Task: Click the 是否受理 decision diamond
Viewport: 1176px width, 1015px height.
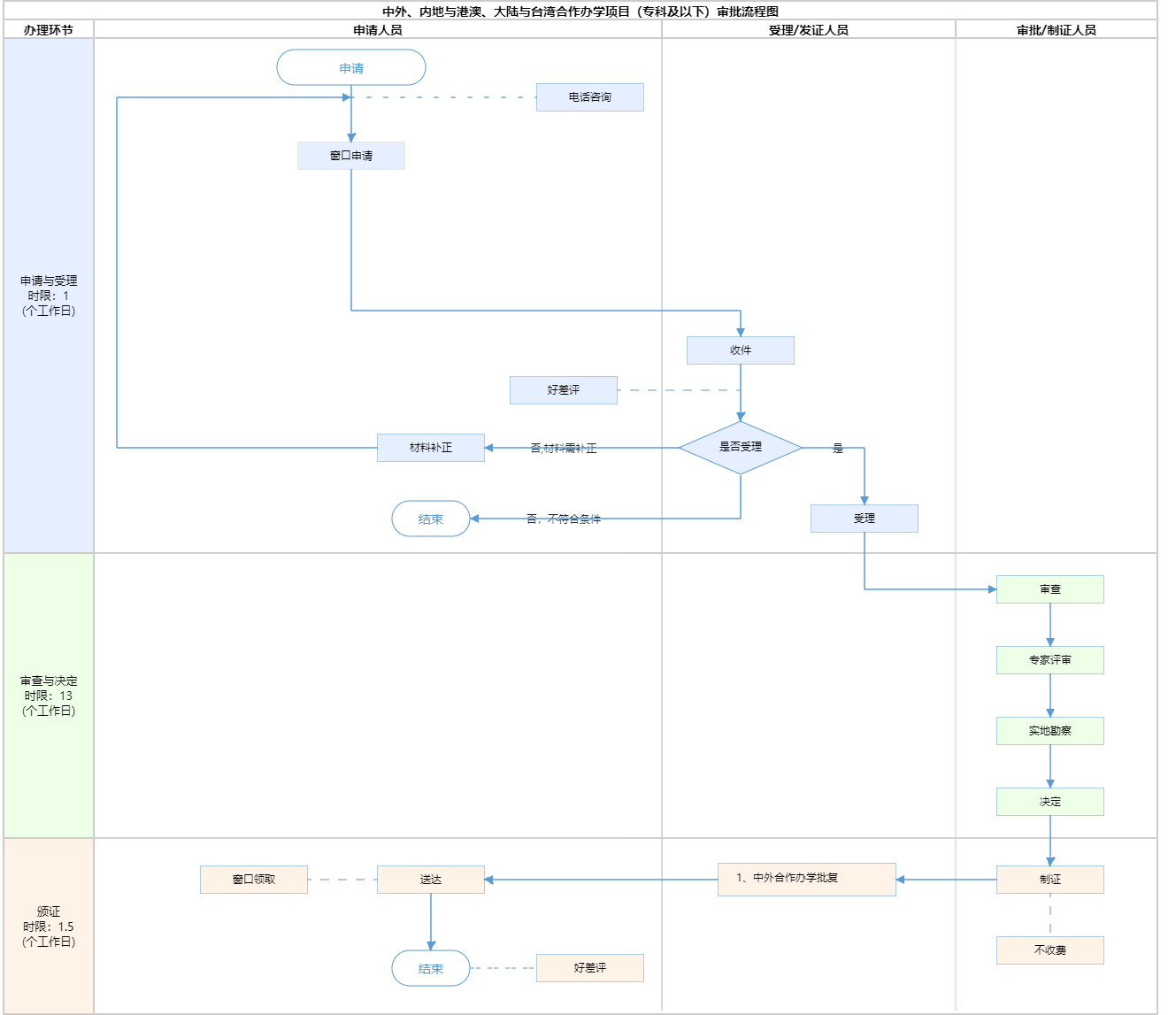Action: 740,448
